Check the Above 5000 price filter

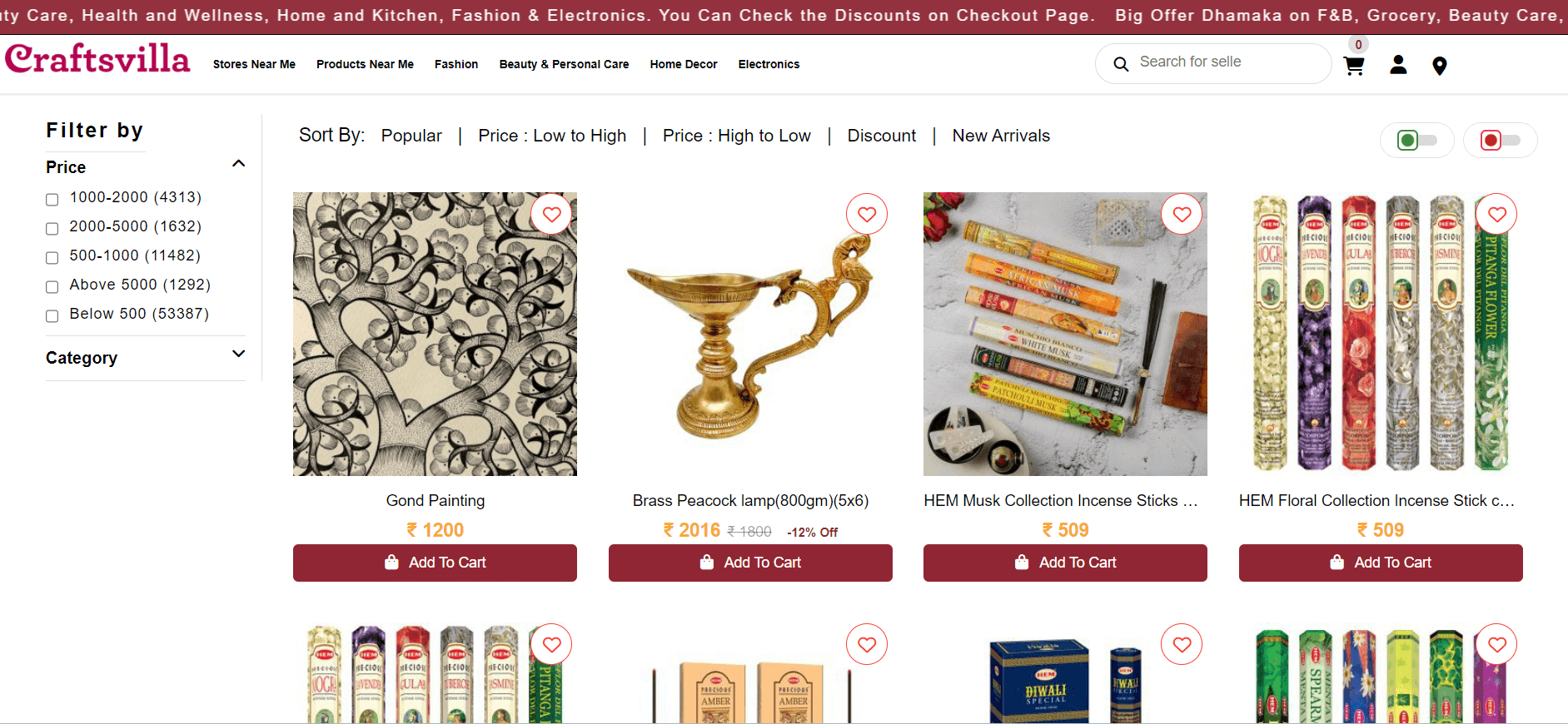tap(52, 286)
